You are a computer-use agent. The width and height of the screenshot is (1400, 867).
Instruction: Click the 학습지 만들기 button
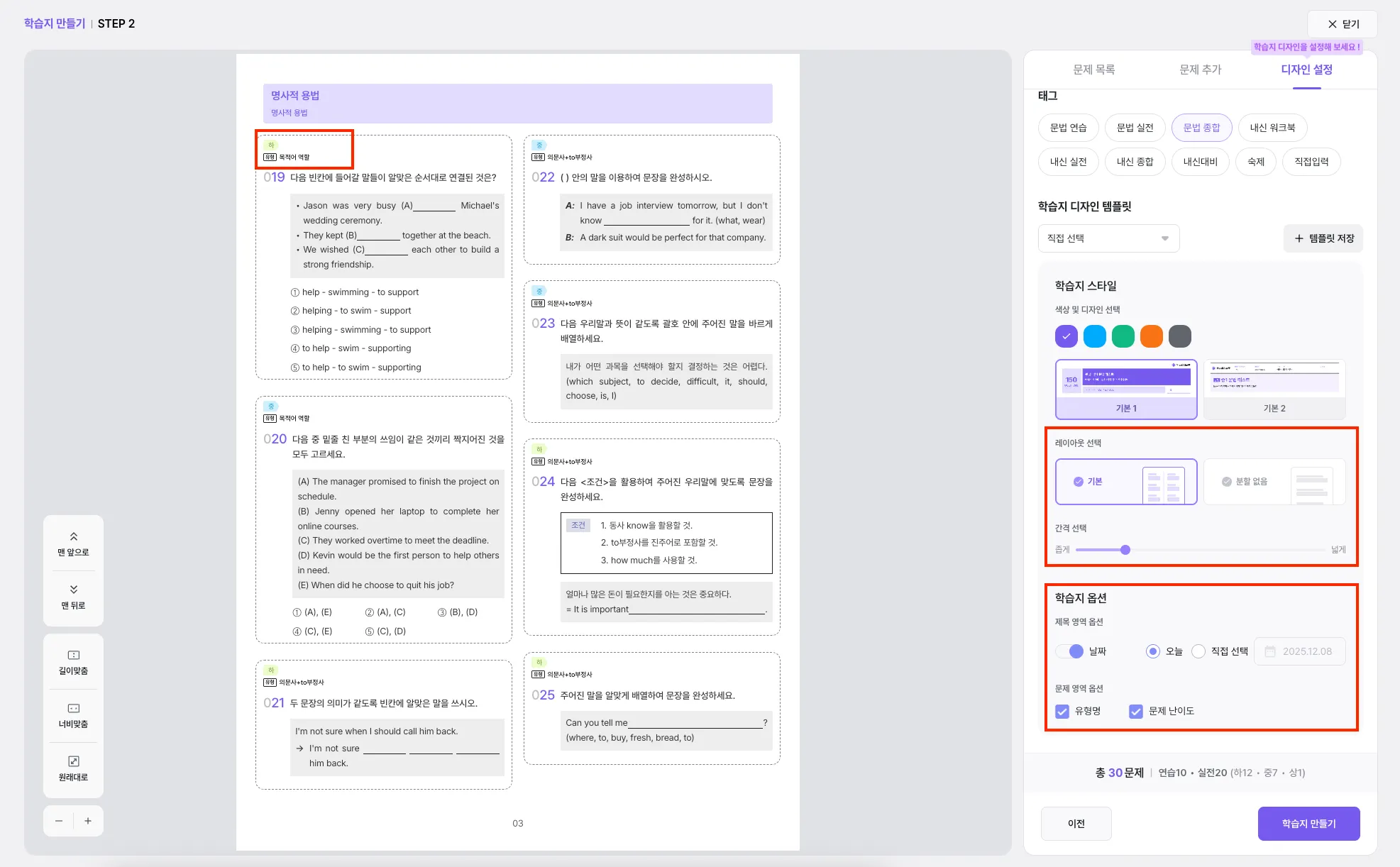(x=1308, y=824)
